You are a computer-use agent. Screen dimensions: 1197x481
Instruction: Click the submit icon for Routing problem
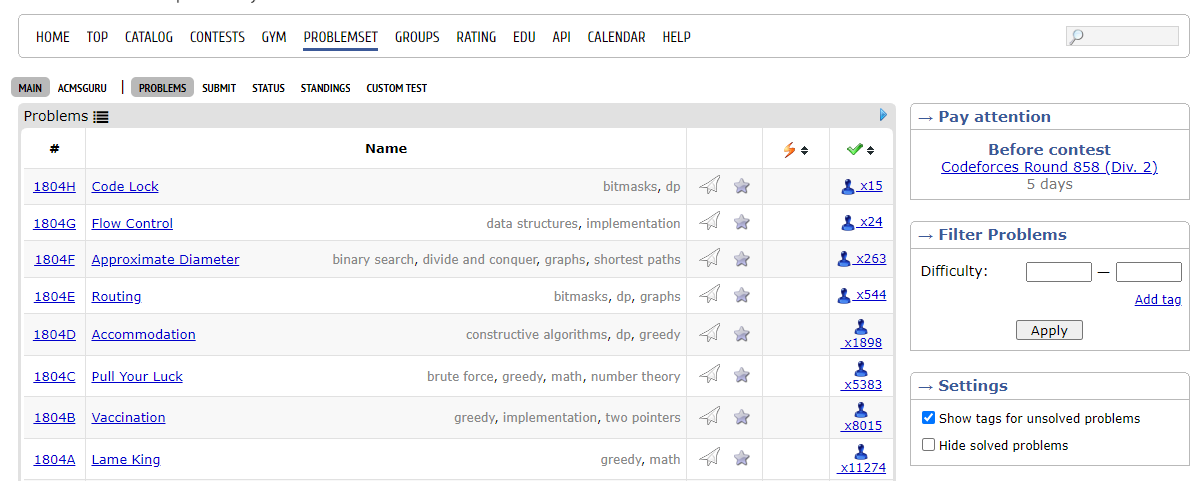click(x=709, y=295)
